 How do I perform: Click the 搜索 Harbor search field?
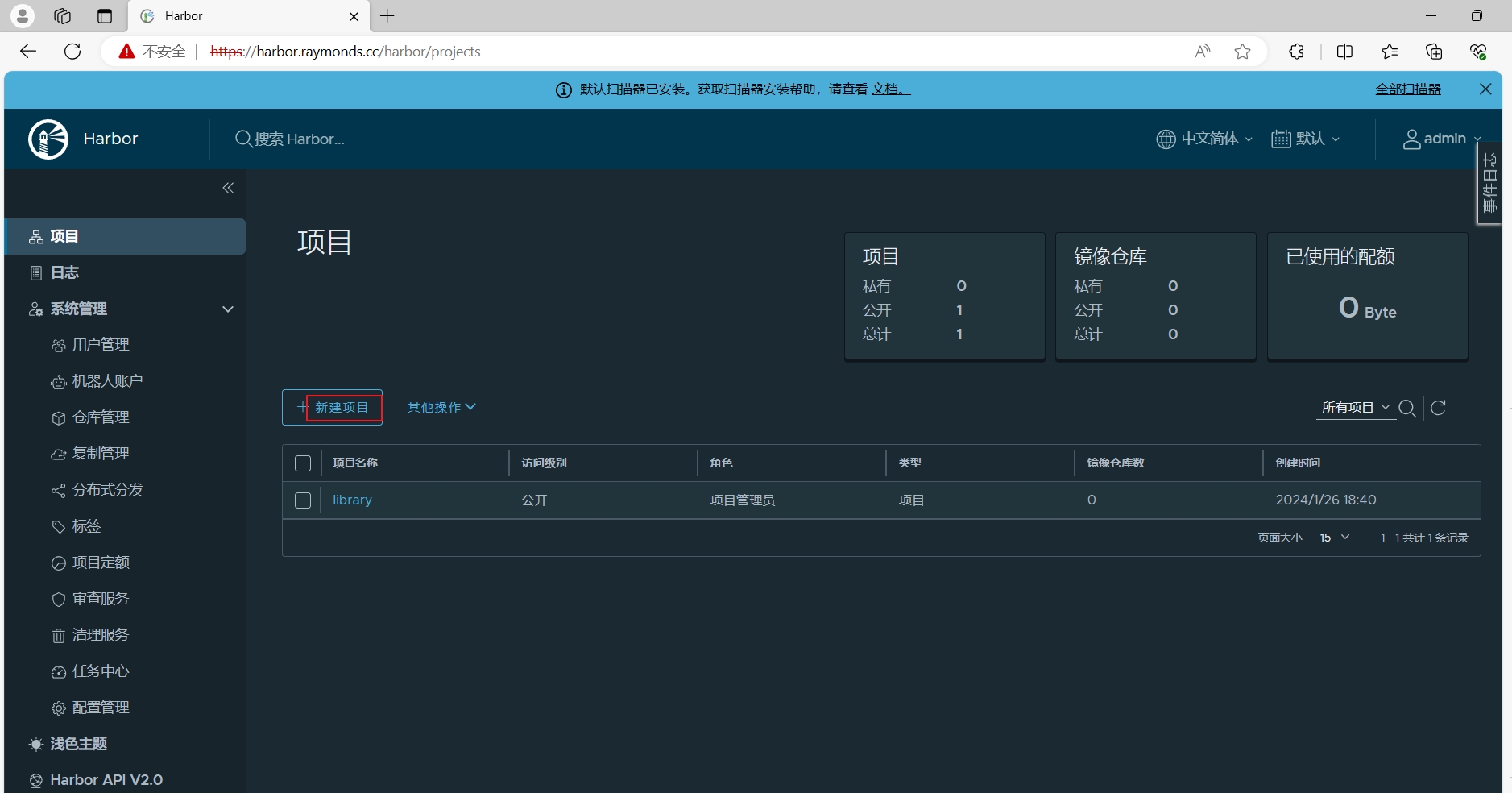pos(299,139)
